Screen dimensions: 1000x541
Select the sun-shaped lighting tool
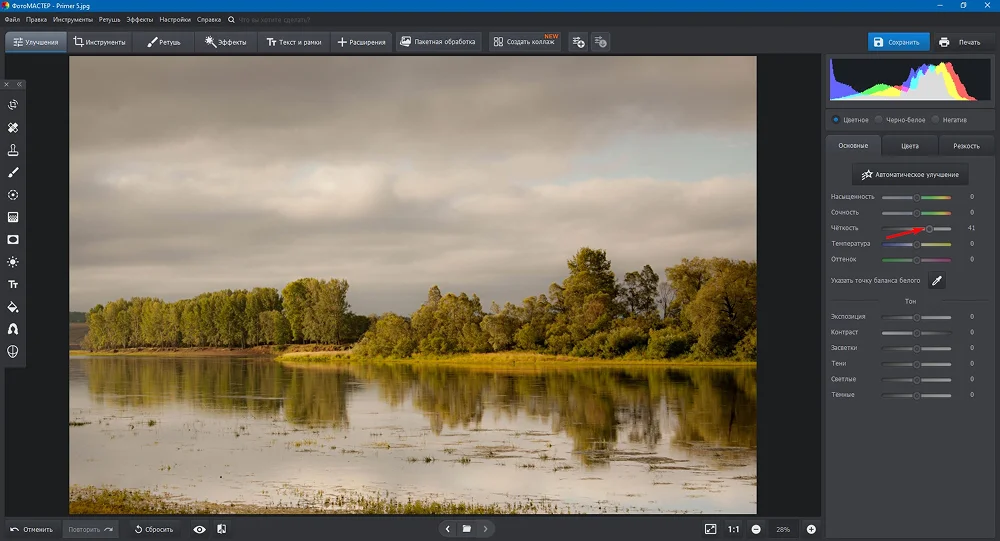click(x=13, y=262)
